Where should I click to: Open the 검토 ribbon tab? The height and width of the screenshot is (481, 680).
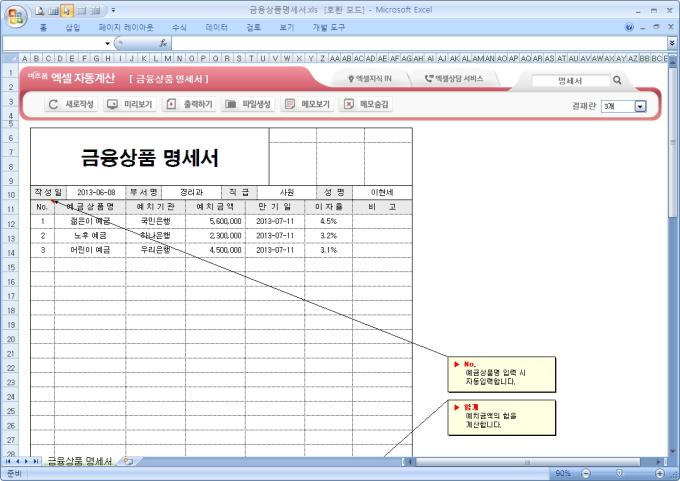pos(254,28)
